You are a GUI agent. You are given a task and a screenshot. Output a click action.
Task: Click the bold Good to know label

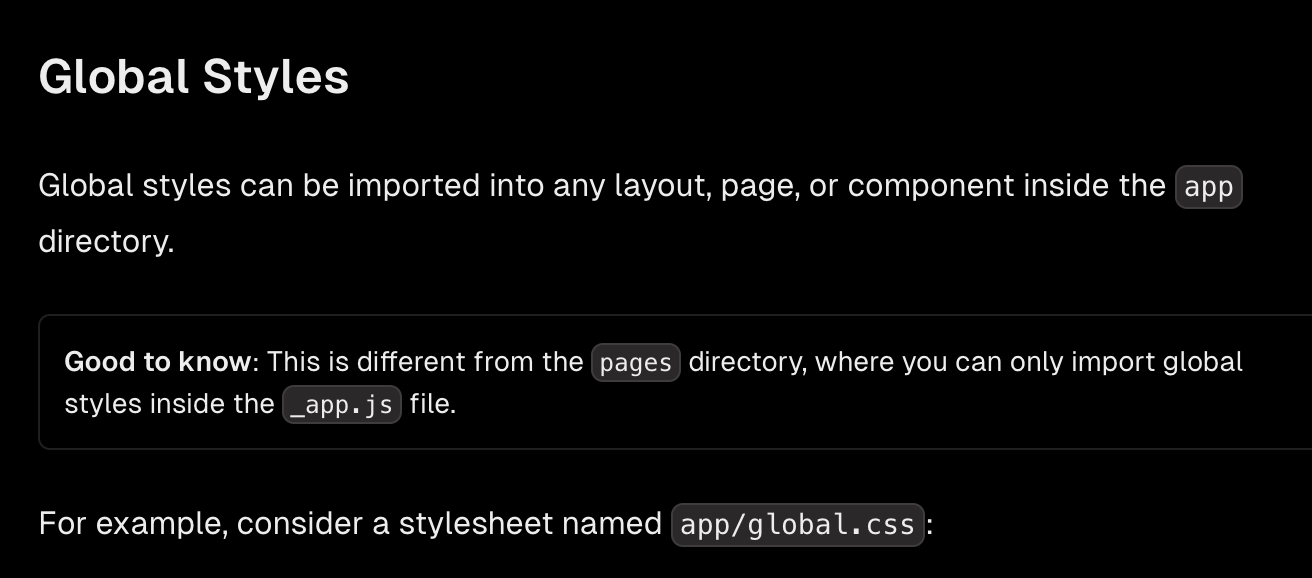[157, 361]
